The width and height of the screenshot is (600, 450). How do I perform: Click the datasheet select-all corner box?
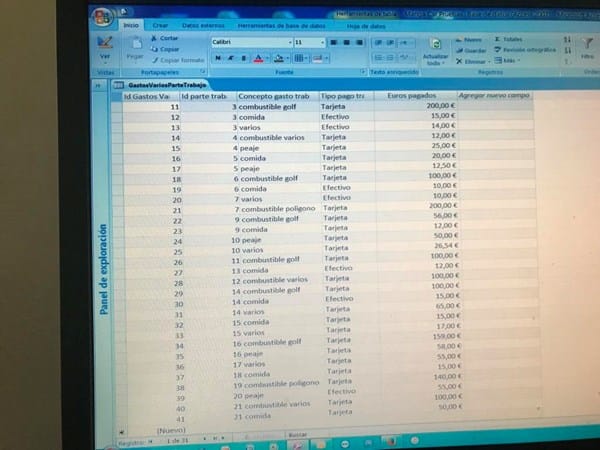[117, 96]
